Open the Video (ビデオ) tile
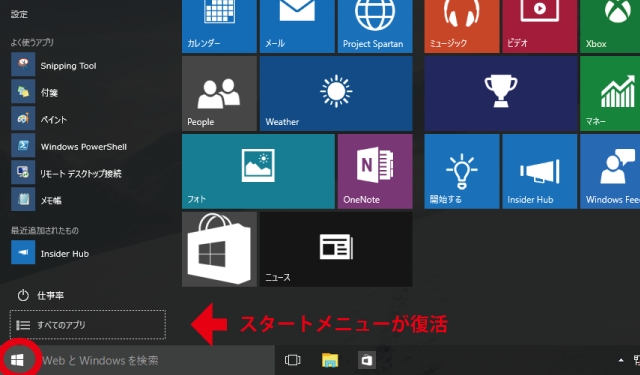 tap(540, 26)
